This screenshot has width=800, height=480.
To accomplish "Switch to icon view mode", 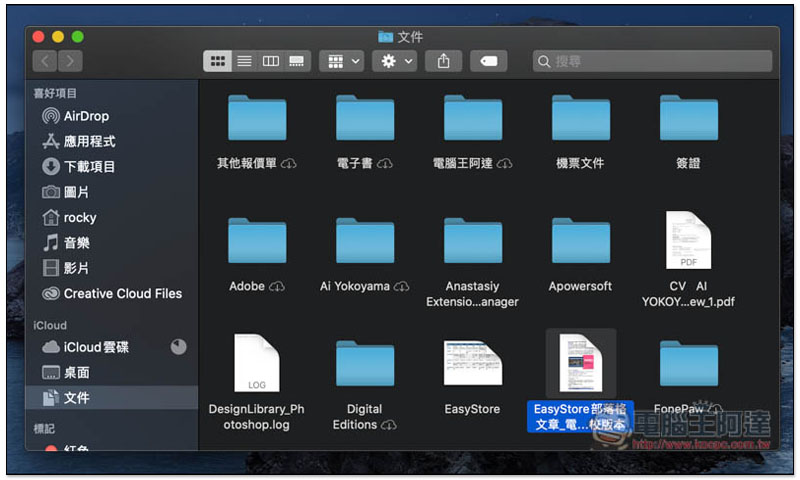I will (x=217, y=61).
